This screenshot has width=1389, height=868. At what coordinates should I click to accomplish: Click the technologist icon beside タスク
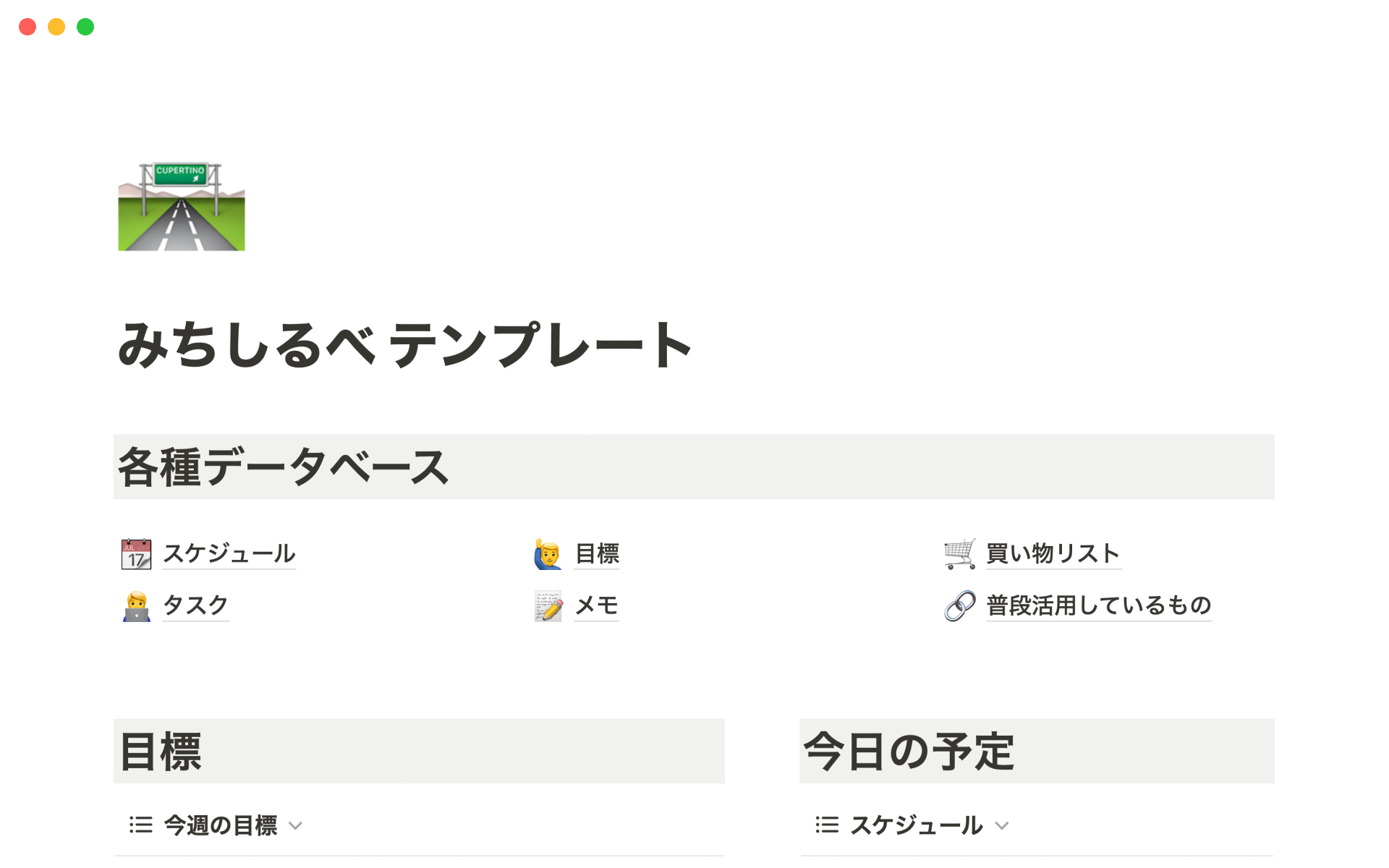pos(136,606)
